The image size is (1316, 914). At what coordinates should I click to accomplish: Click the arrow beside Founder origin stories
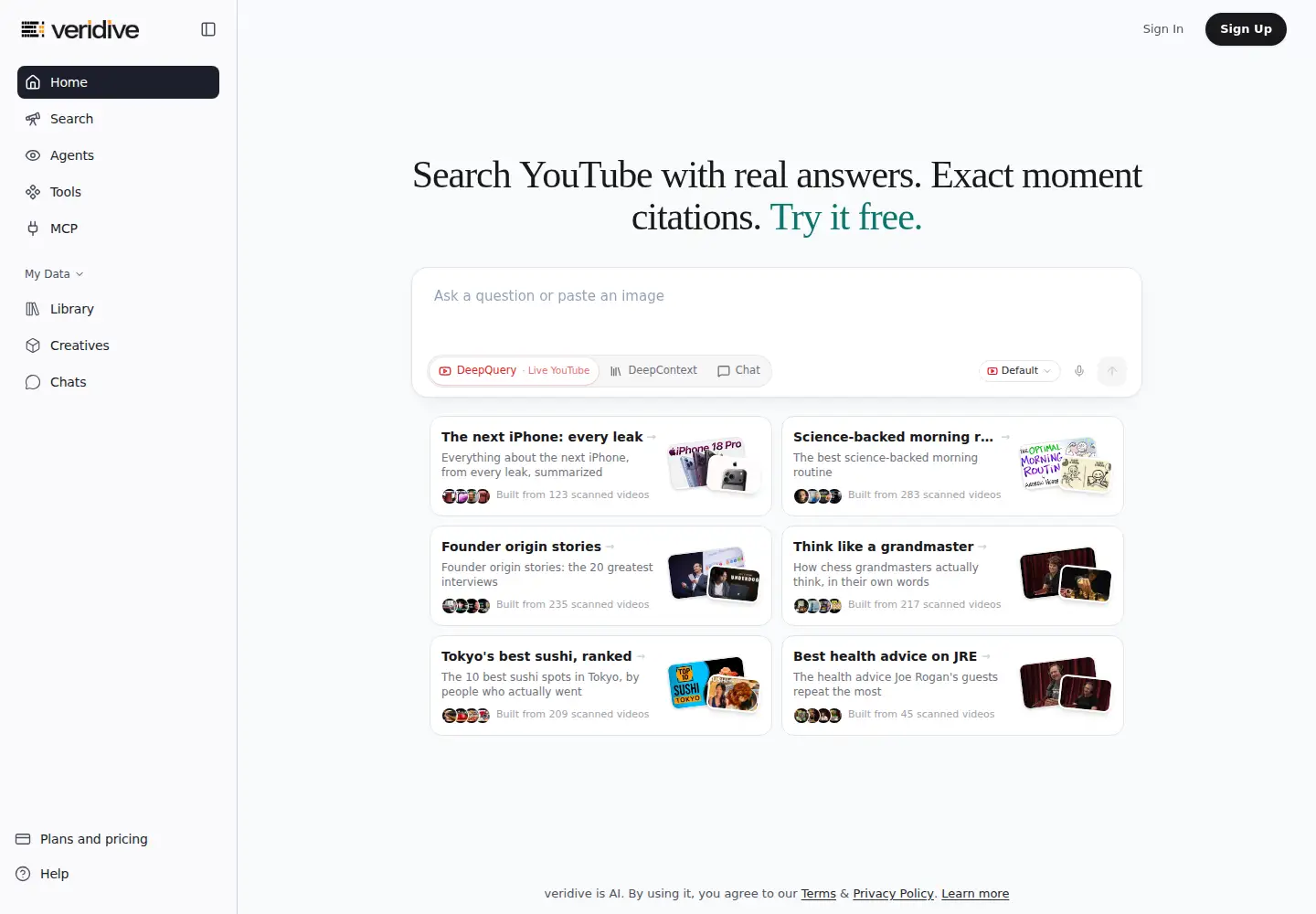(610, 547)
